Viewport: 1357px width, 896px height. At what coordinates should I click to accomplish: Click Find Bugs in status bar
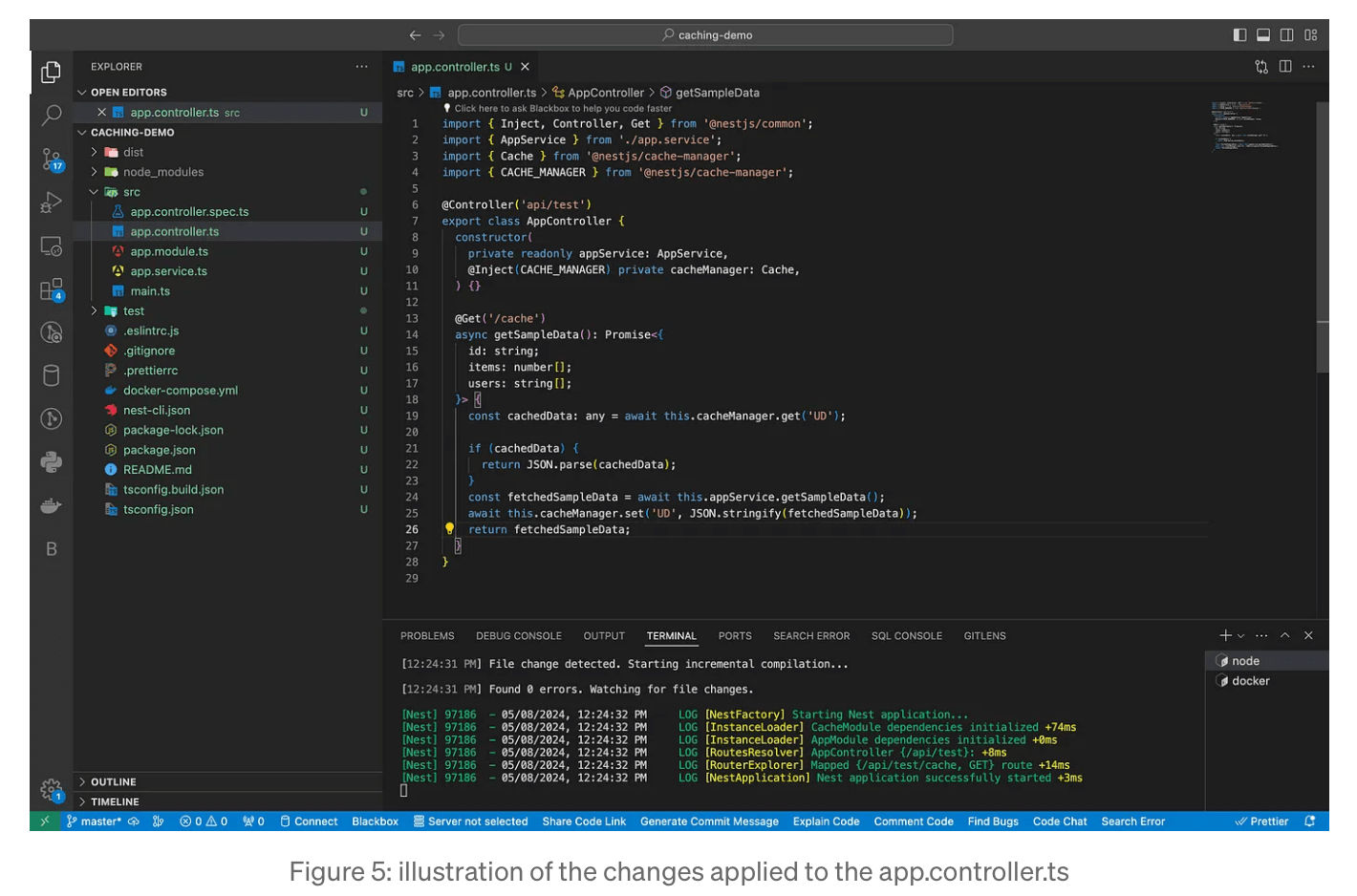click(993, 821)
